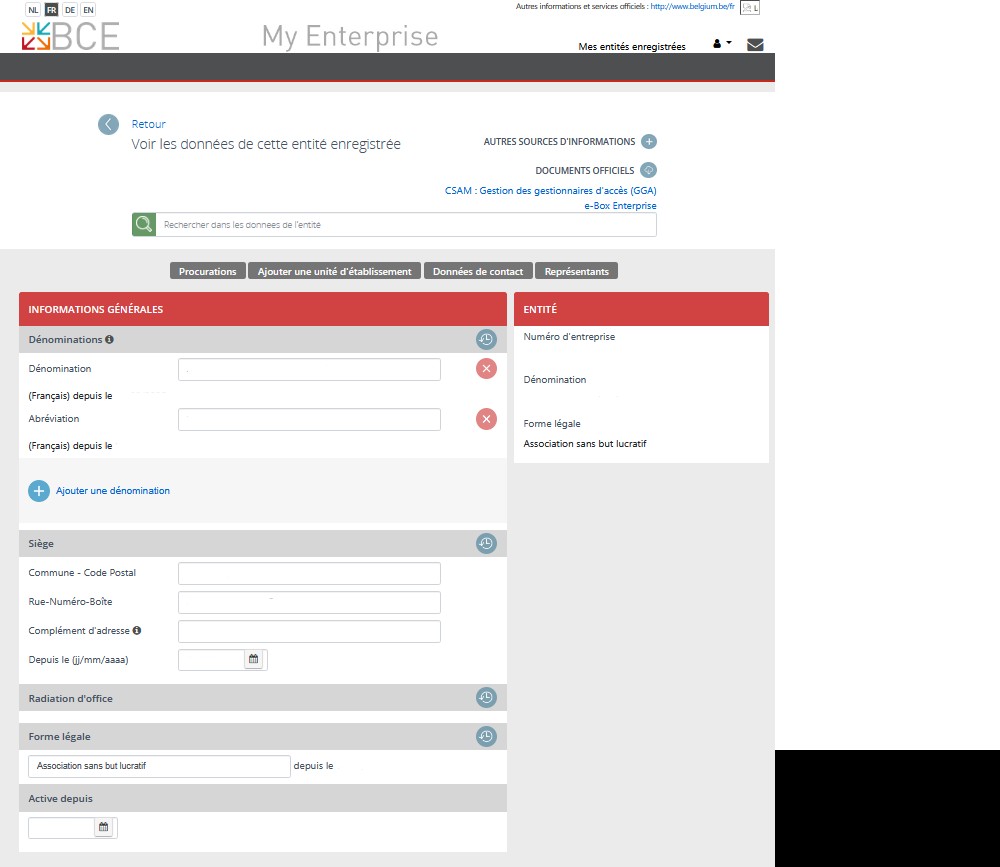Viewport: 1000px width, 867px height.
Task: Click Informations générales header
Action: [263, 309]
